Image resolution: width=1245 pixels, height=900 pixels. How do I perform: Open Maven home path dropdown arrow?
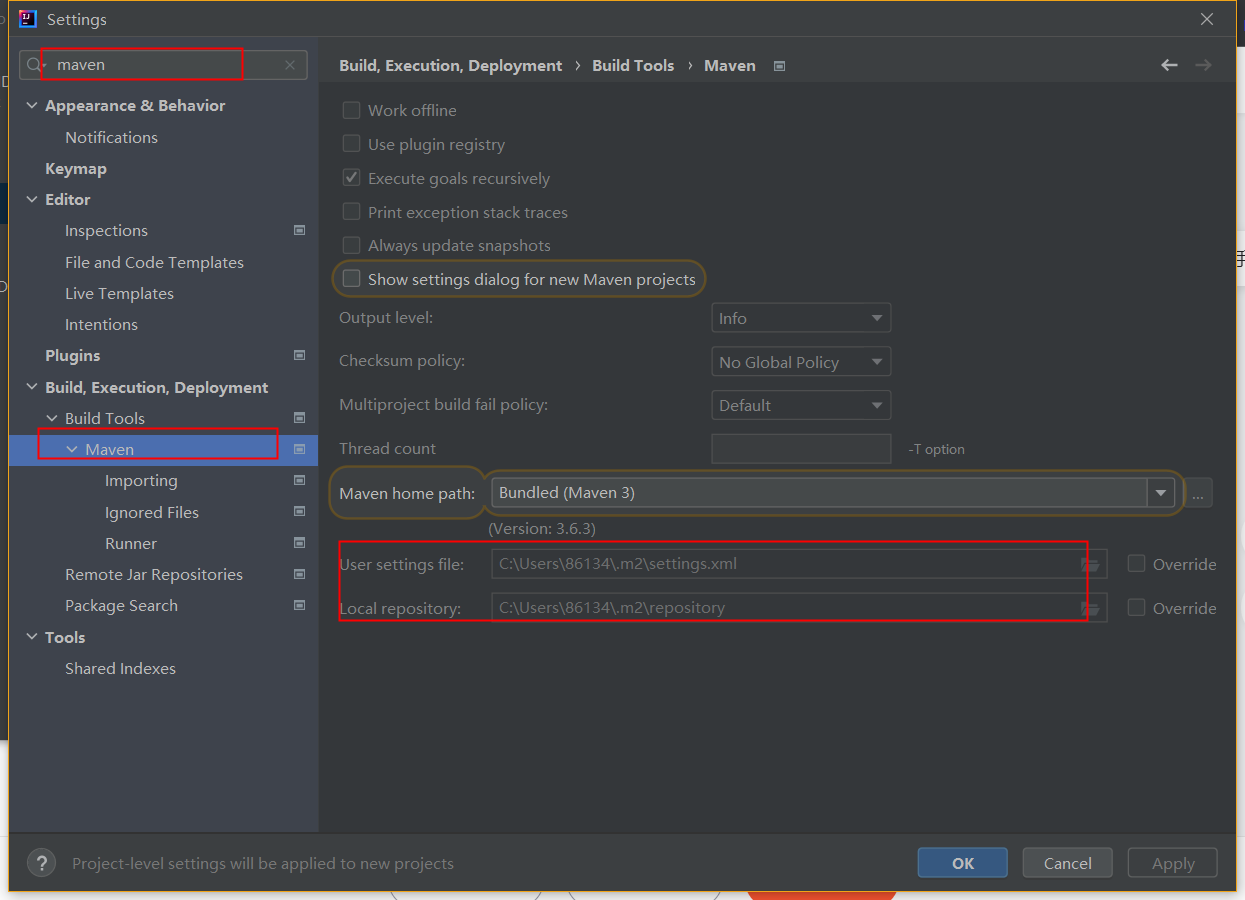(1161, 492)
